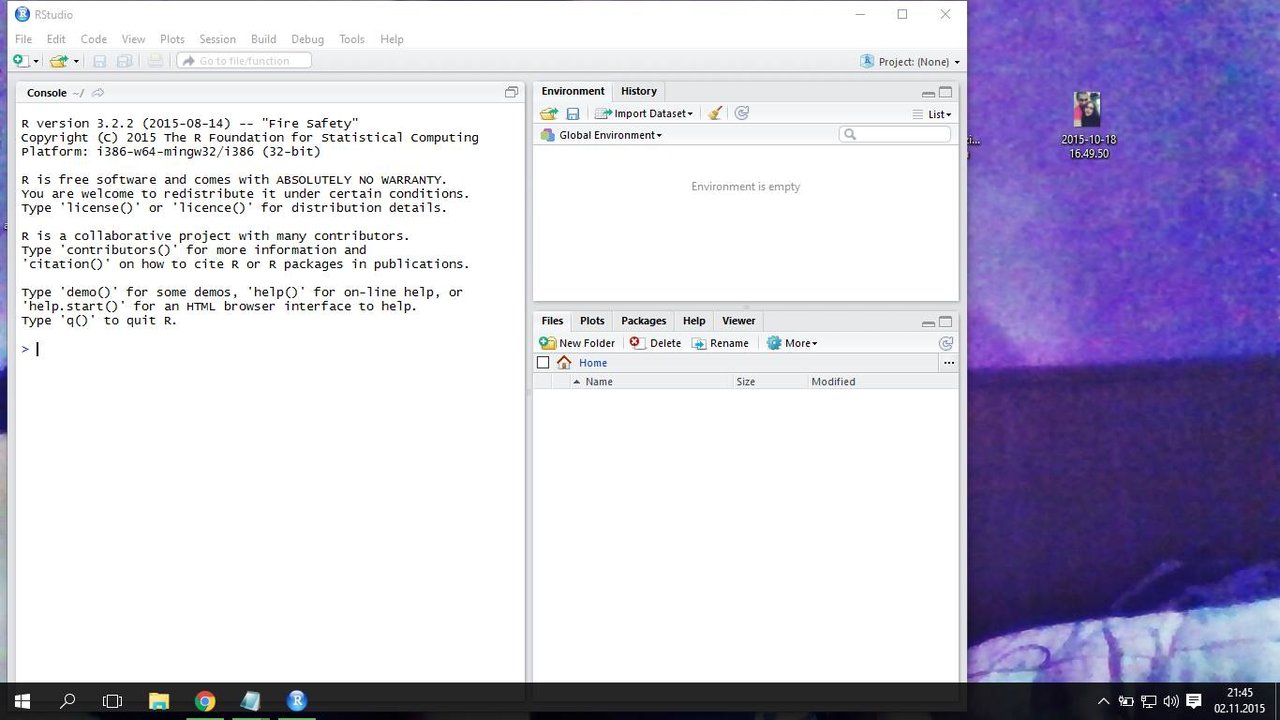
Task: Click the save workspace disk icon
Action: click(573, 114)
